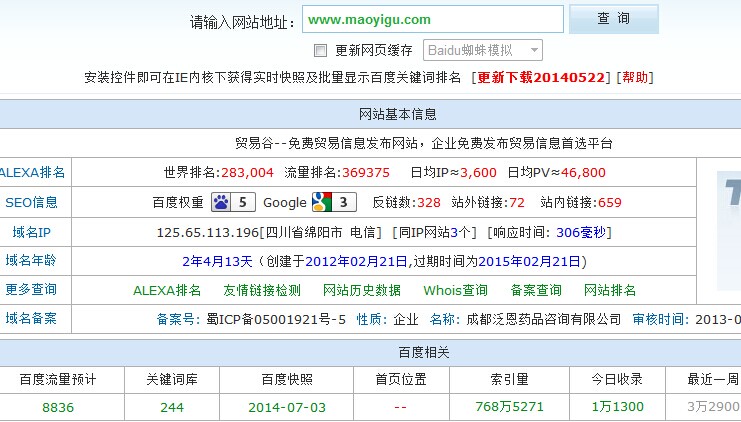741x422 pixels.
Task: Open the 帮助 link
Action: pos(635,77)
